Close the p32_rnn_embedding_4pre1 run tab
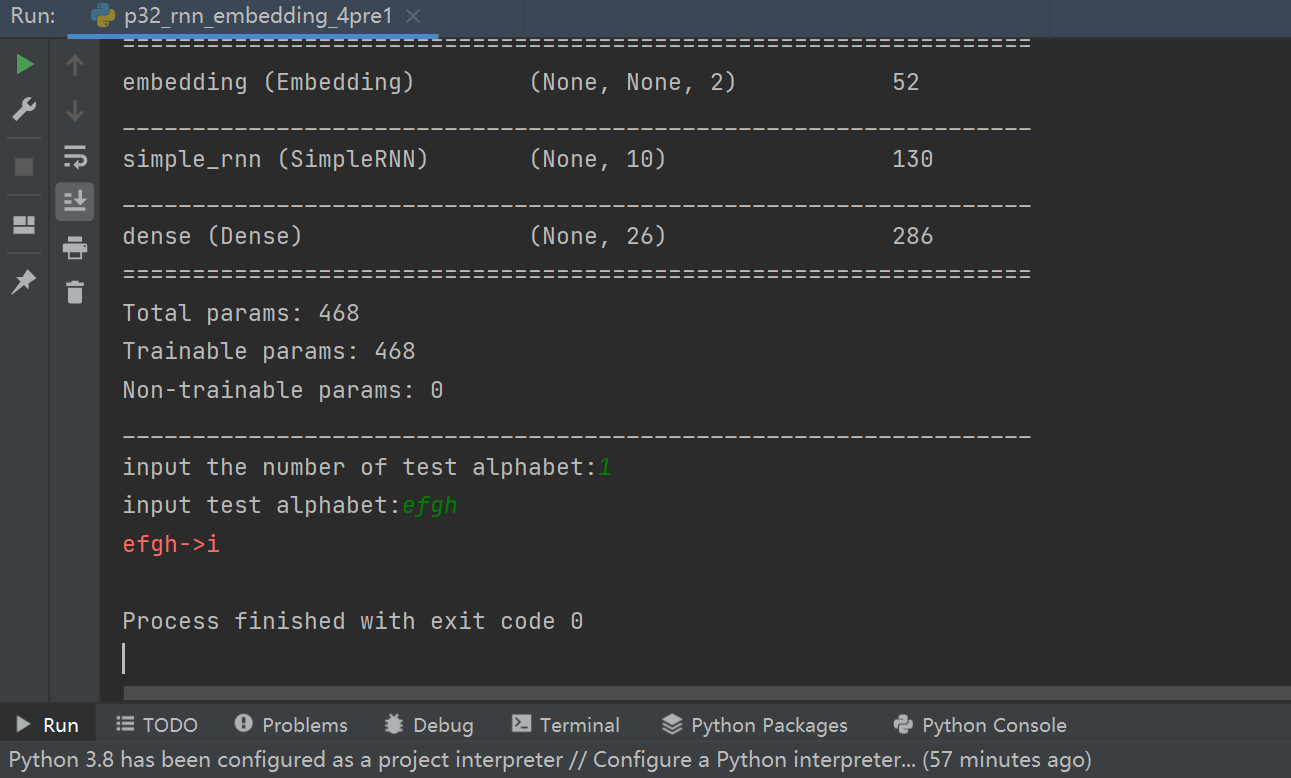The image size is (1291, 778). [414, 17]
